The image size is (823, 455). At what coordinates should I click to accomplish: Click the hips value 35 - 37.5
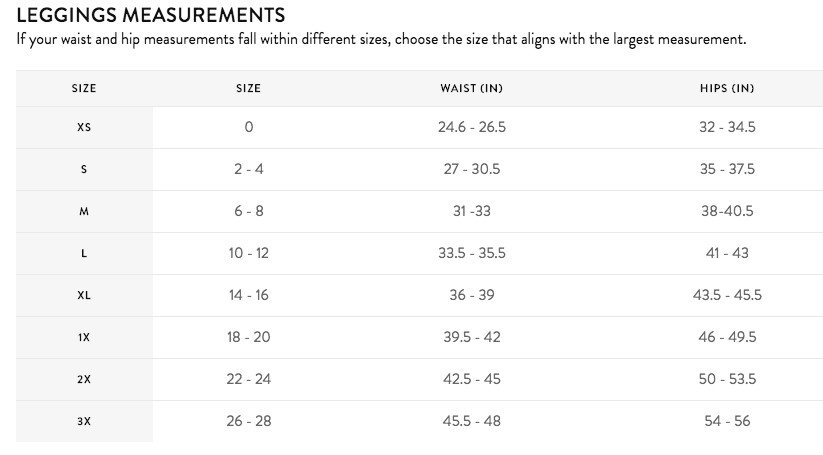727,169
